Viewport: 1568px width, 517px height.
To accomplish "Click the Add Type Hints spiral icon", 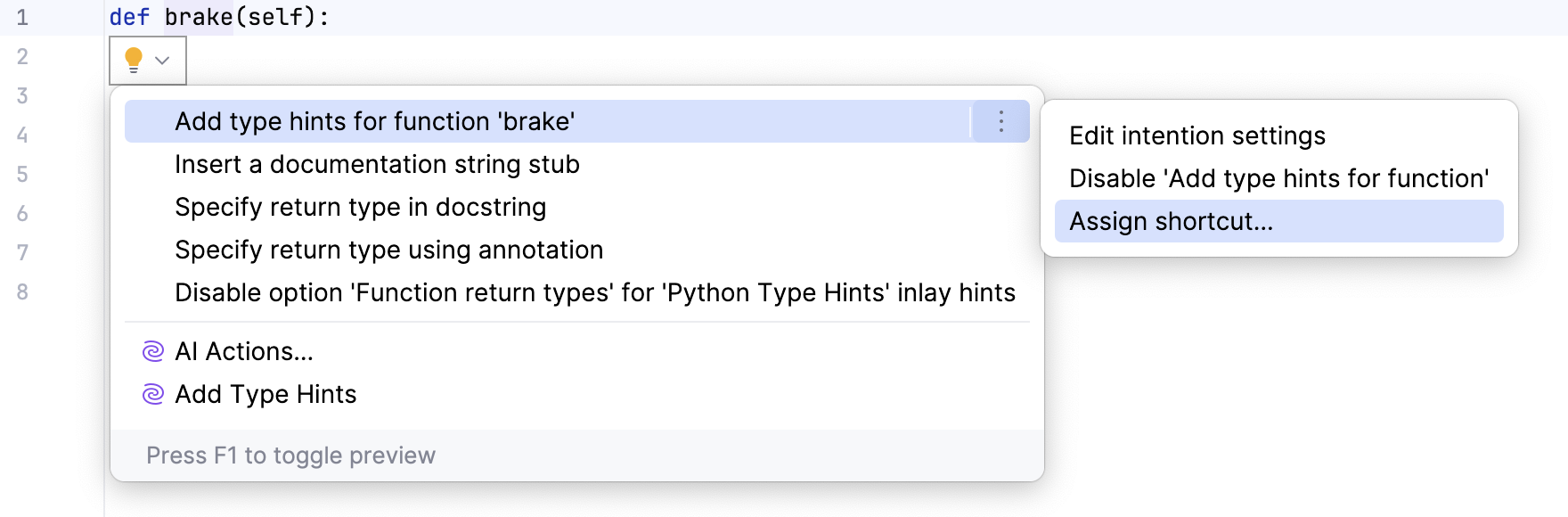I will coord(153,394).
